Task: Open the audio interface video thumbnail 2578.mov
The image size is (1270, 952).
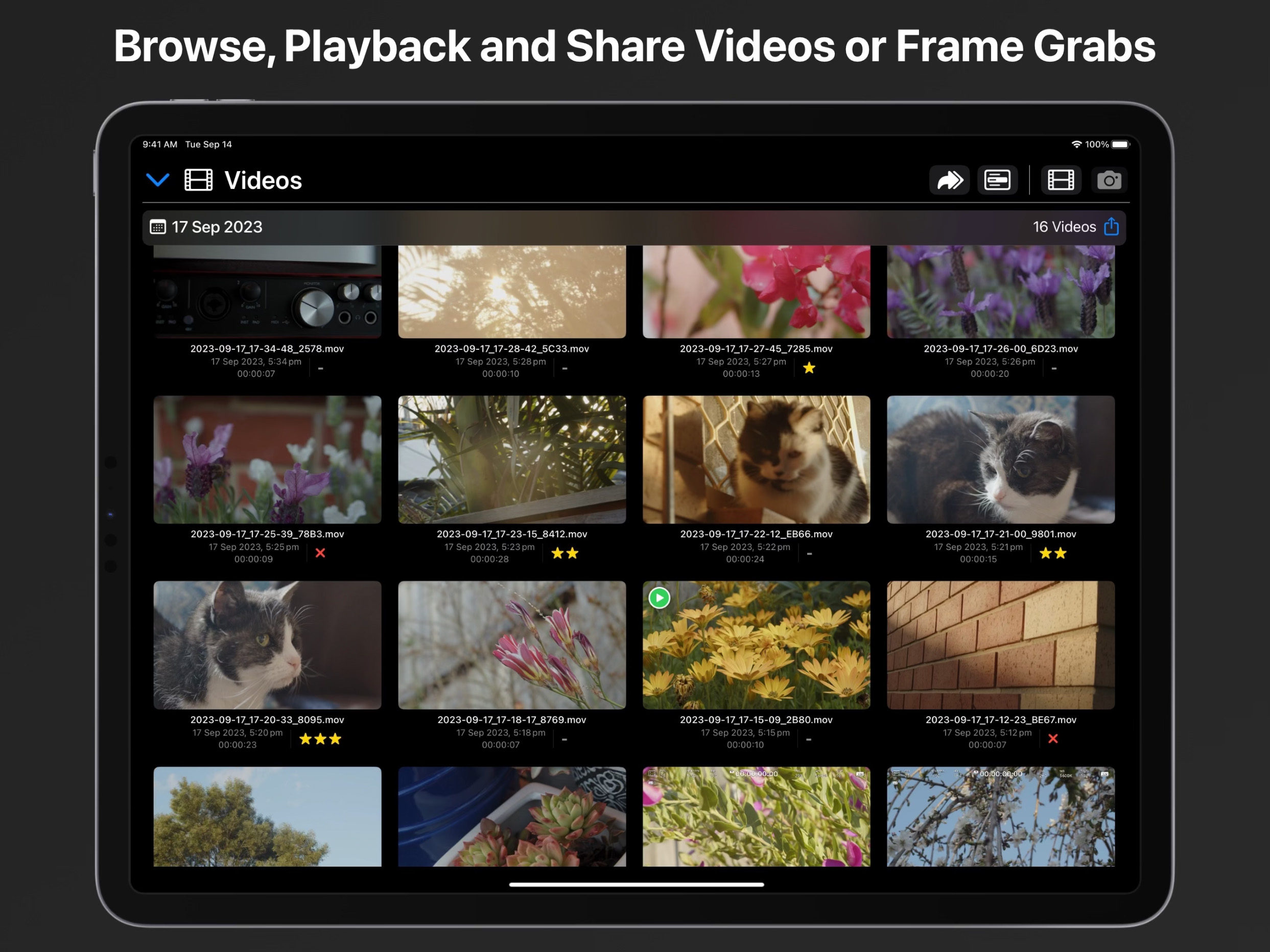Action: (x=267, y=292)
